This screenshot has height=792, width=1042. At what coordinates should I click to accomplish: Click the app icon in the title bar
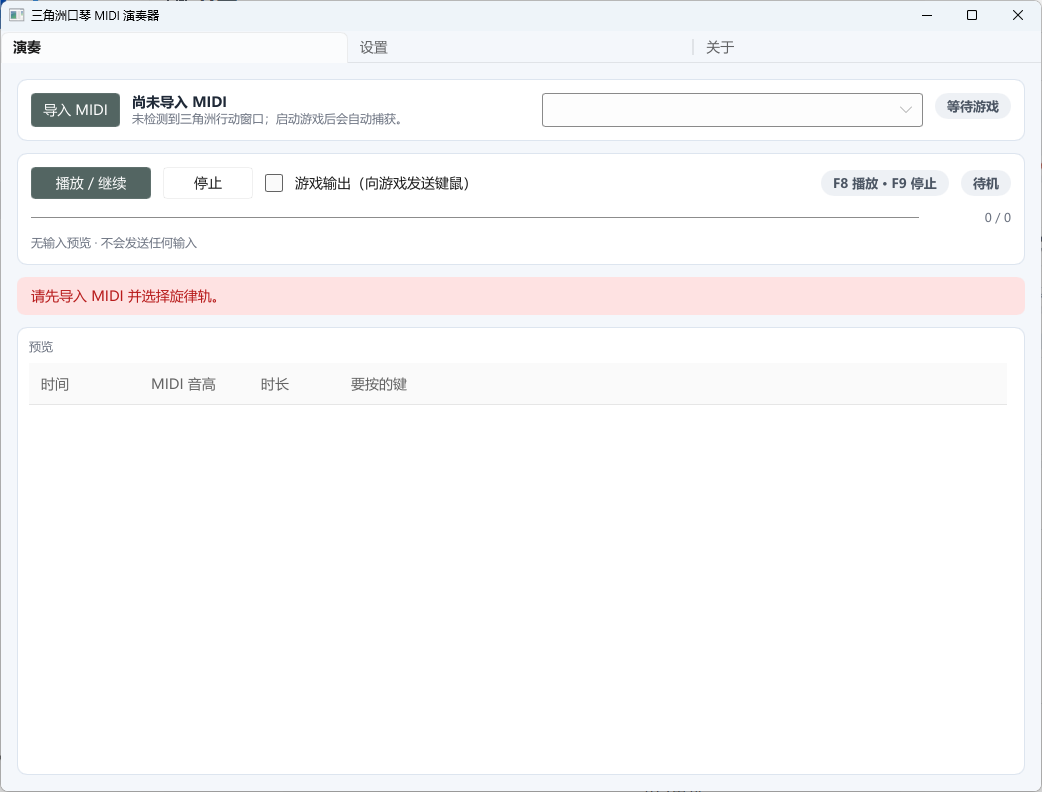point(17,15)
